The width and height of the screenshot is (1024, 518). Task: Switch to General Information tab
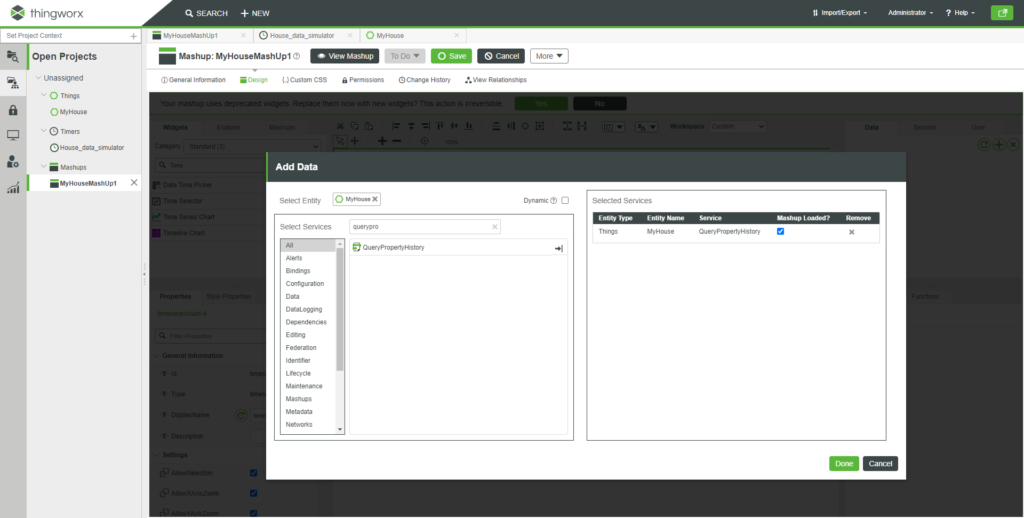[193, 80]
